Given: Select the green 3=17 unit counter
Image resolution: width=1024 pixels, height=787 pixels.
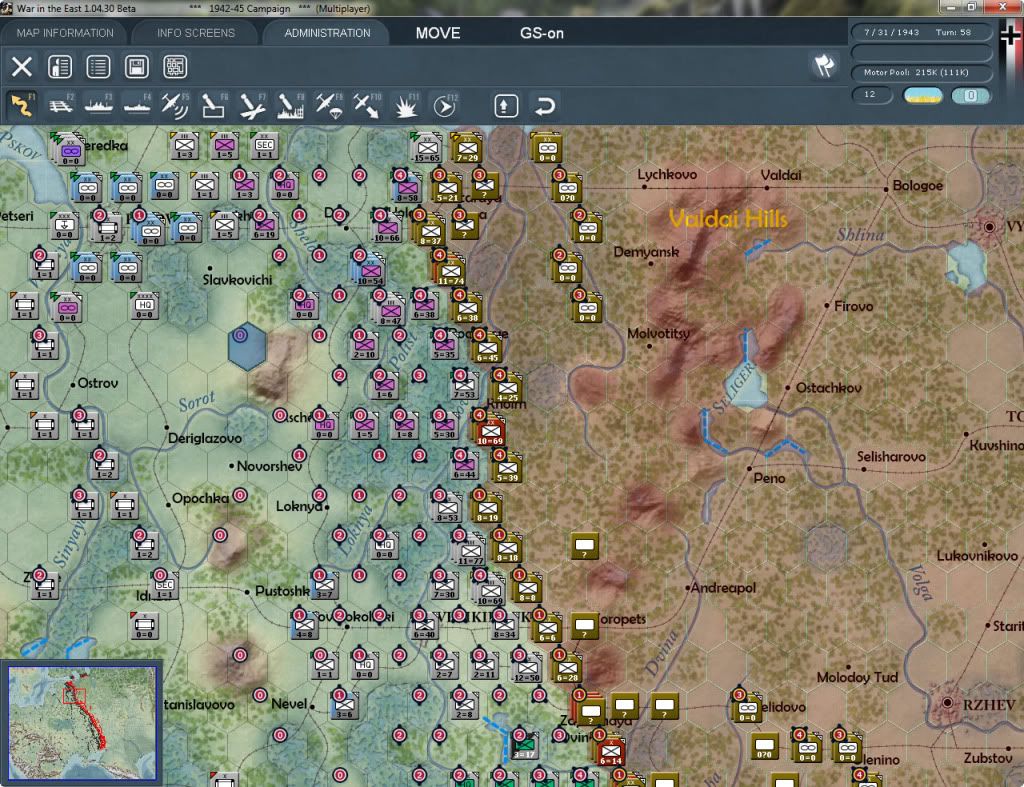Looking at the screenshot, I should pyautogui.click(x=524, y=745).
